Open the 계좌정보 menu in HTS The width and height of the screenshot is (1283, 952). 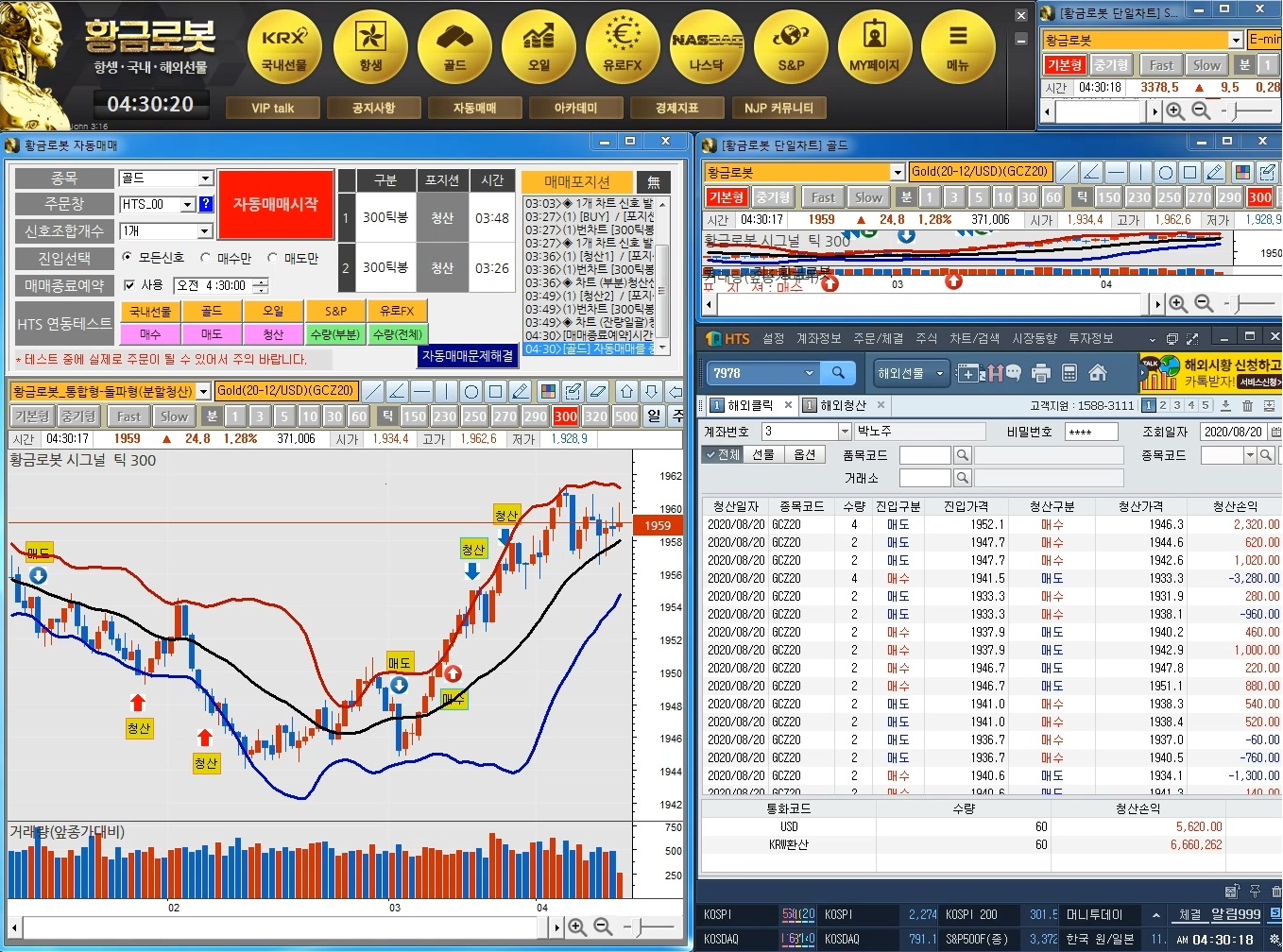pyautogui.click(x=818, y=338)
